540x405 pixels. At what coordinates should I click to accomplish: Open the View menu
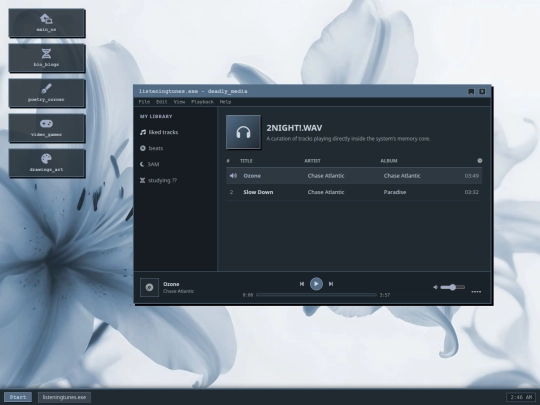tap(179, 102)
